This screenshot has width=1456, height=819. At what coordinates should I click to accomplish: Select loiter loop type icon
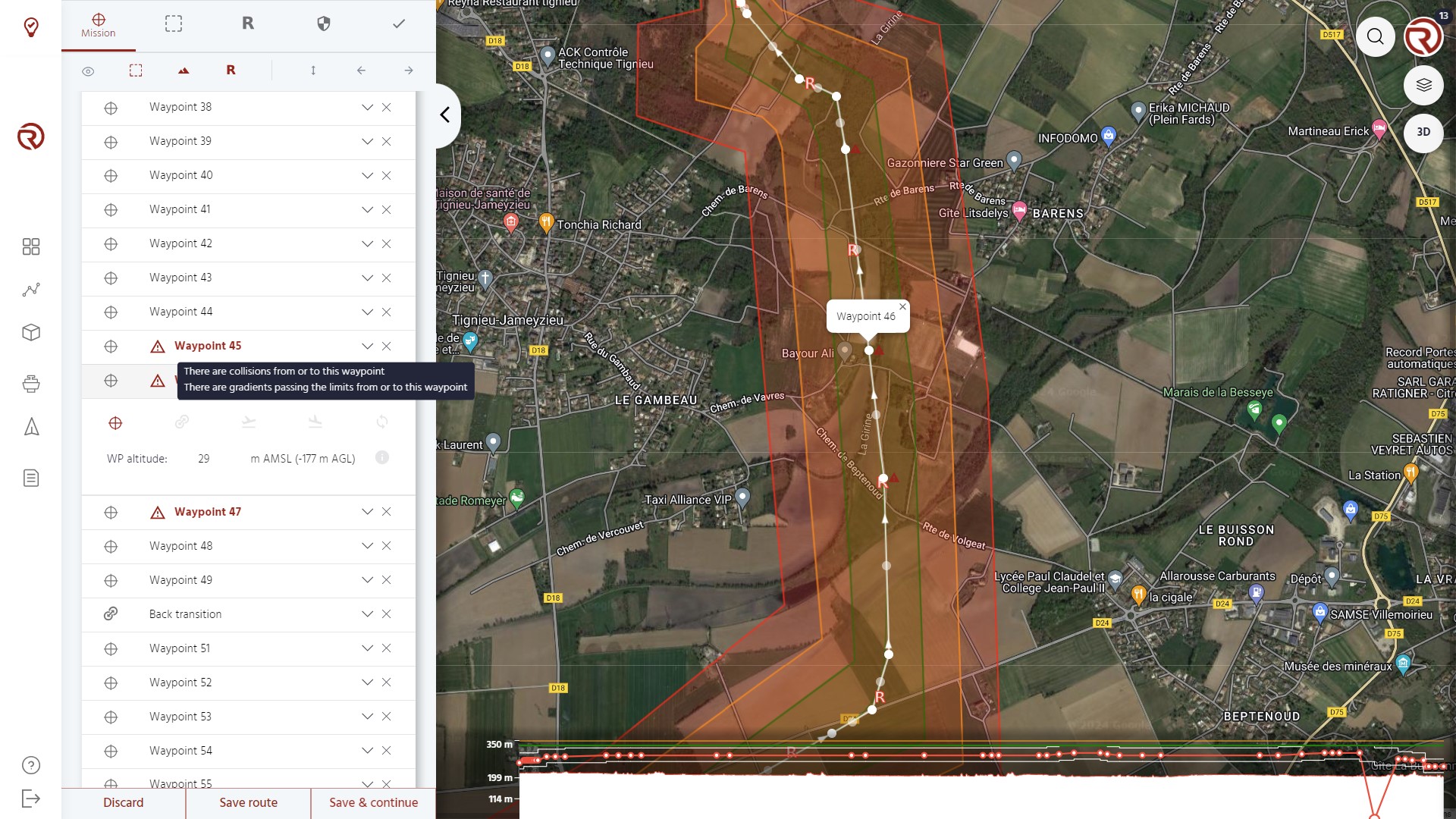(x=382, y=422)
